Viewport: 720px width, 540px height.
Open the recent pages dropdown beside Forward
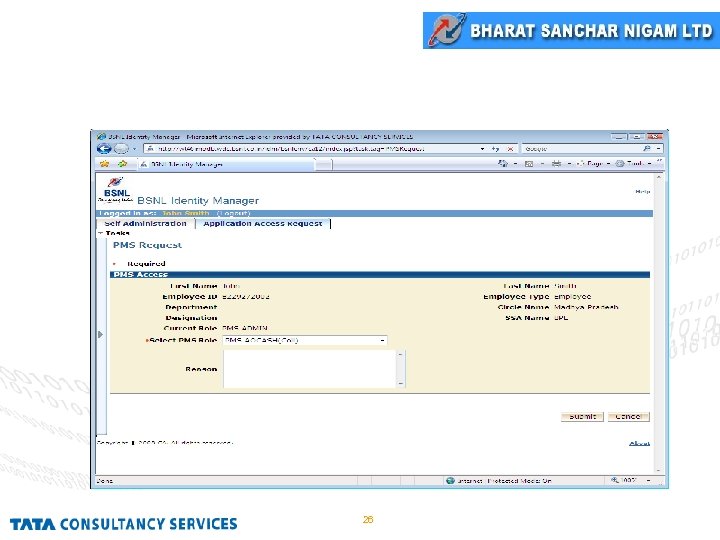pos(135,149)
